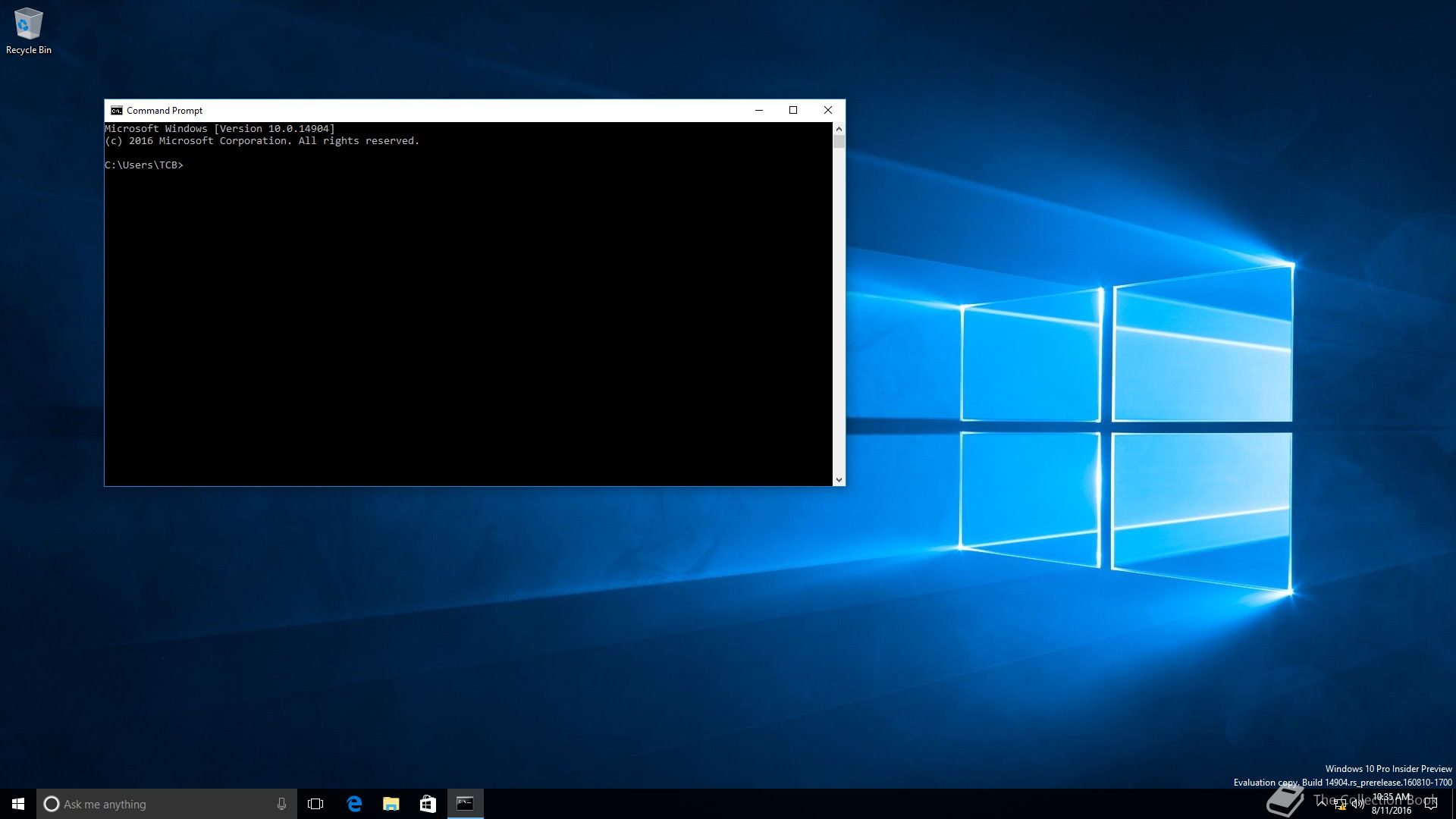Image resolution: width=1456 pixels, height=819 pixels.
Task: Open Task View
Action: (315, 804)
